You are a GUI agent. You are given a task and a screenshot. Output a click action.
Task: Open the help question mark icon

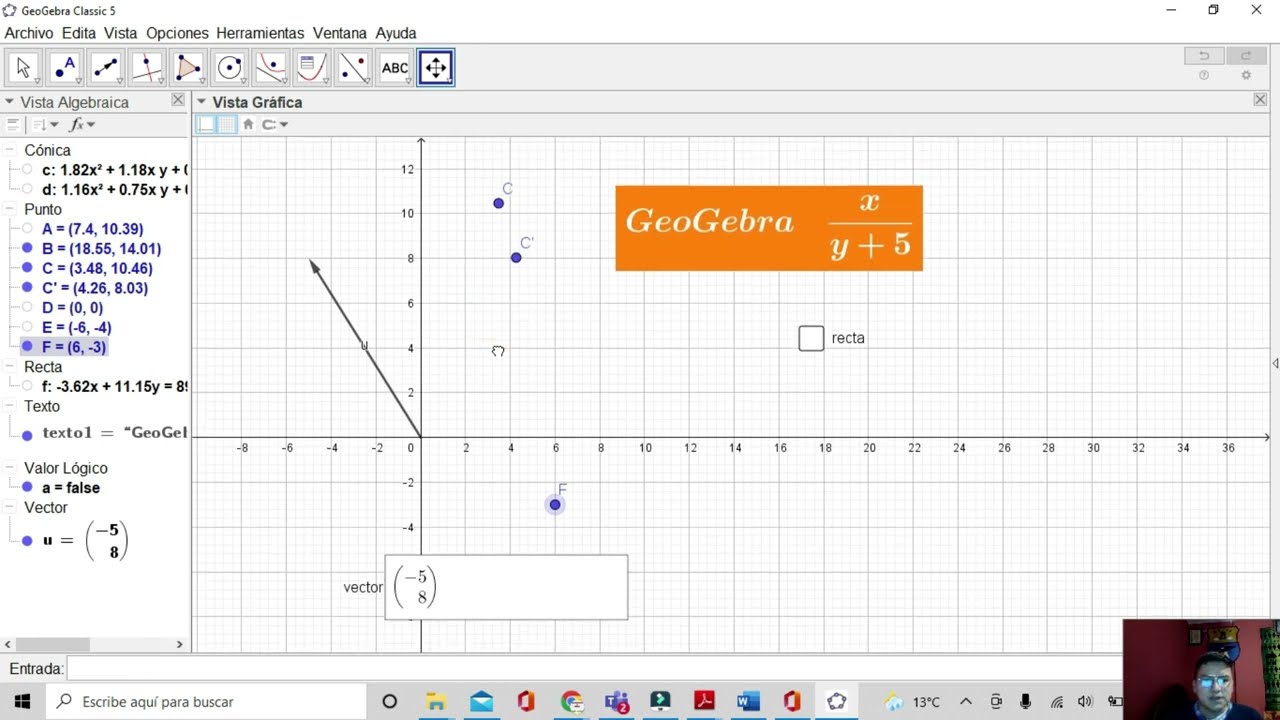1204,75
